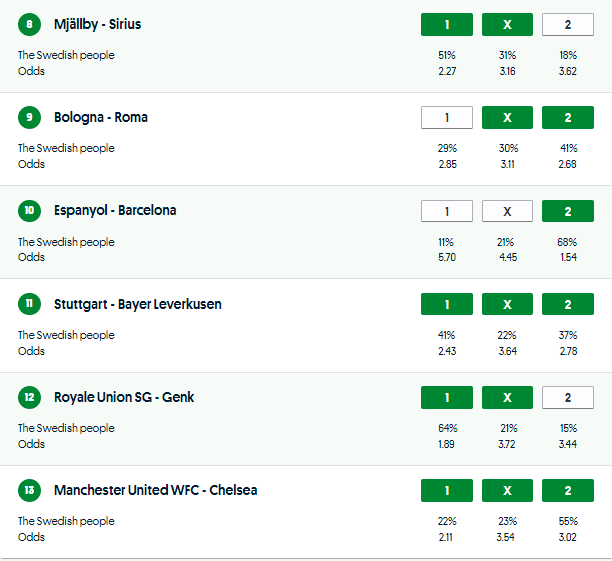Toggle X for Manchester United WFC - Chelsea
612x561 pixels.
(507, 491)
